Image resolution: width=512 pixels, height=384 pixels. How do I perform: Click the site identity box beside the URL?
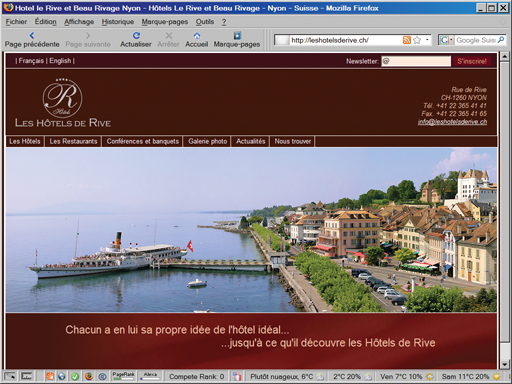281,40
